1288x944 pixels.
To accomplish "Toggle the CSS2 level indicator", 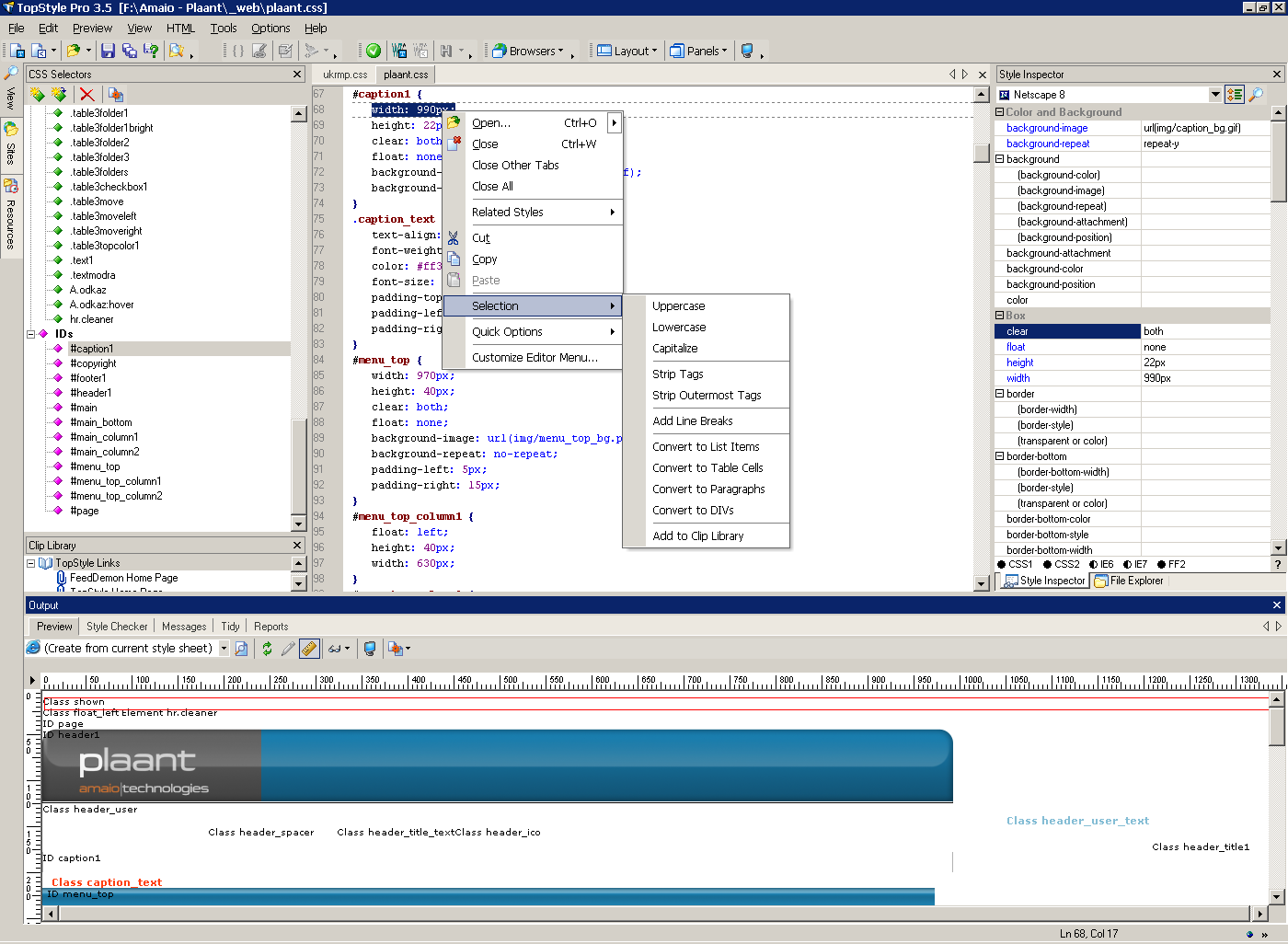I will [1048, 565].
